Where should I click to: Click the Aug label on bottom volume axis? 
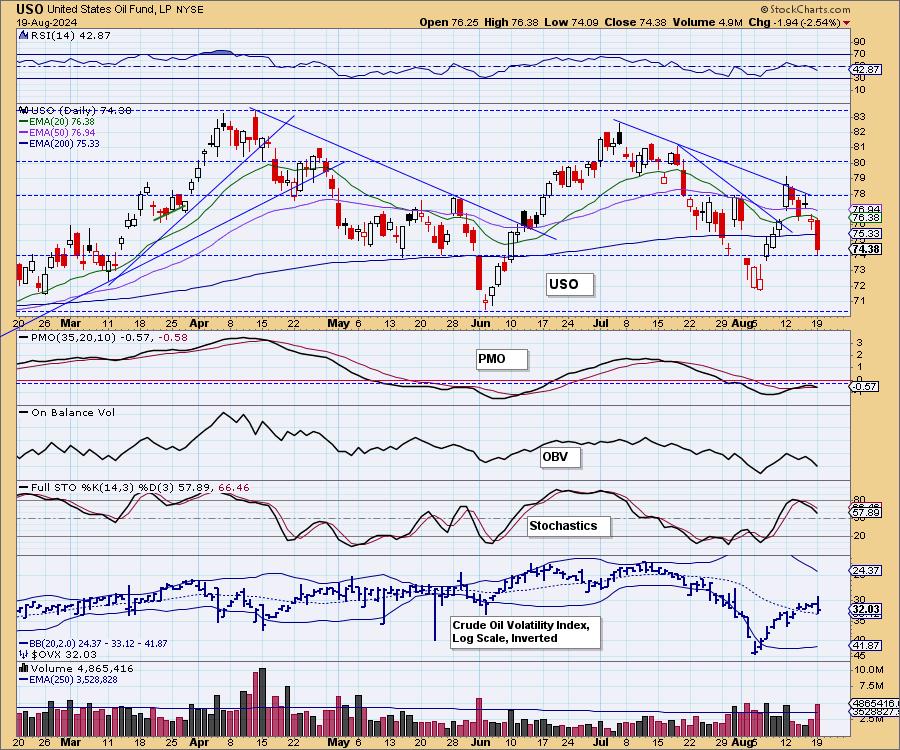click(x=742, y=742)
